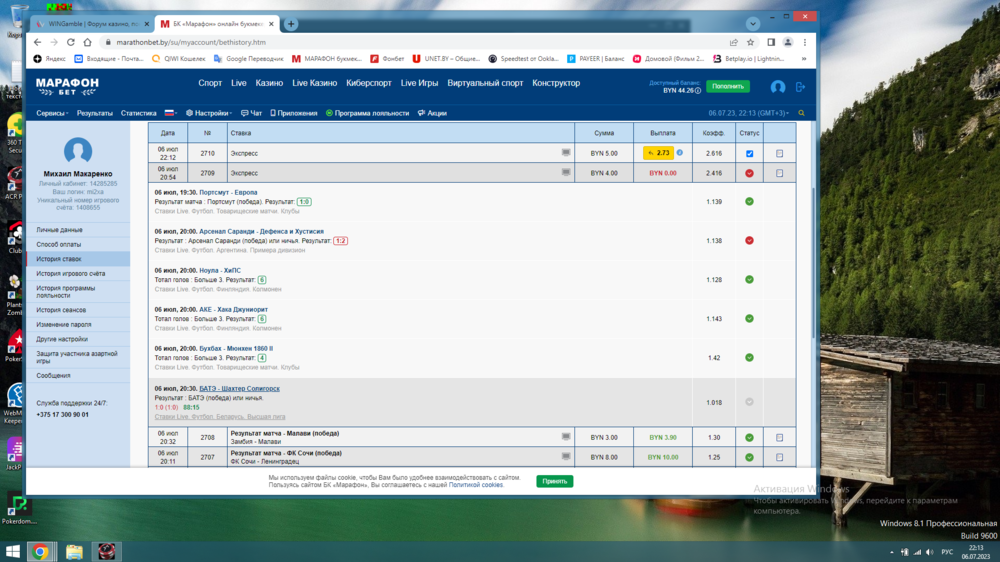Click the red status icon for bet 2709
Image resolution: width=1000 pixels, height=562 pixels.
(749, 173)
